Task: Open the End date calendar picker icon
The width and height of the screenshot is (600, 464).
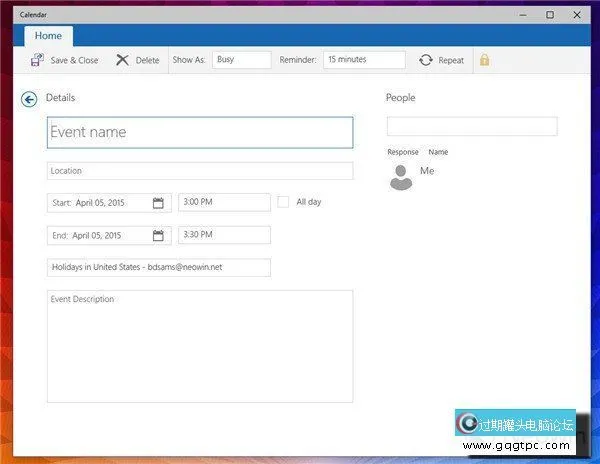Action: [x=158, y=236]
